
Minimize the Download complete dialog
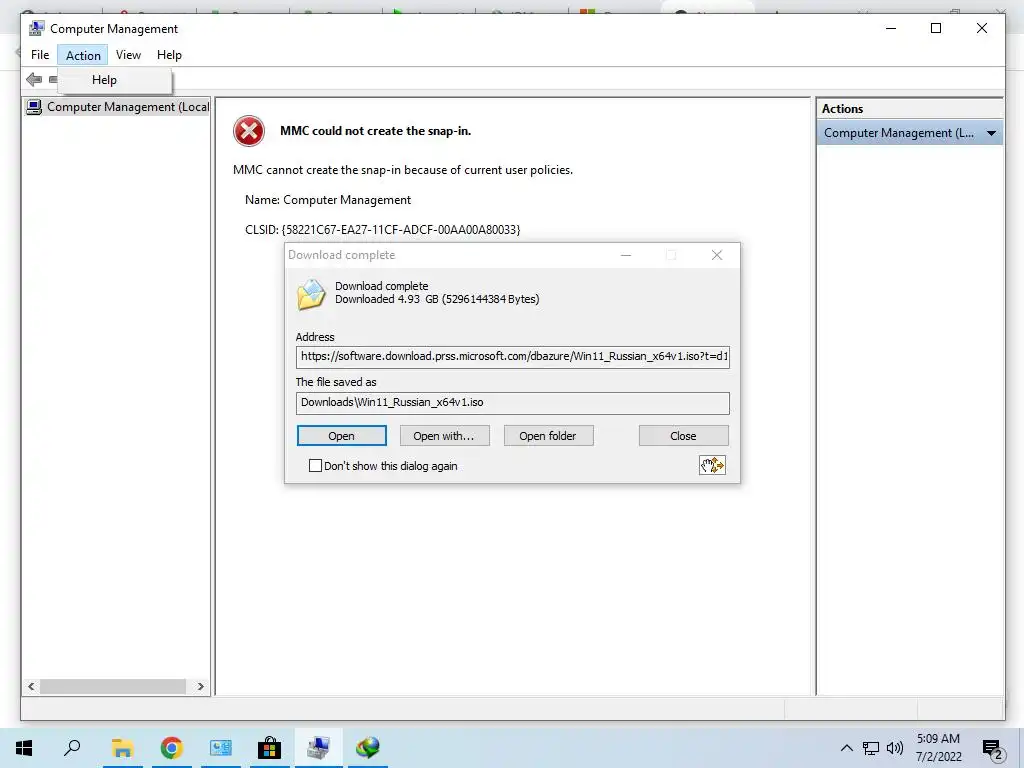pyautogui.click(x=626, y=255)
